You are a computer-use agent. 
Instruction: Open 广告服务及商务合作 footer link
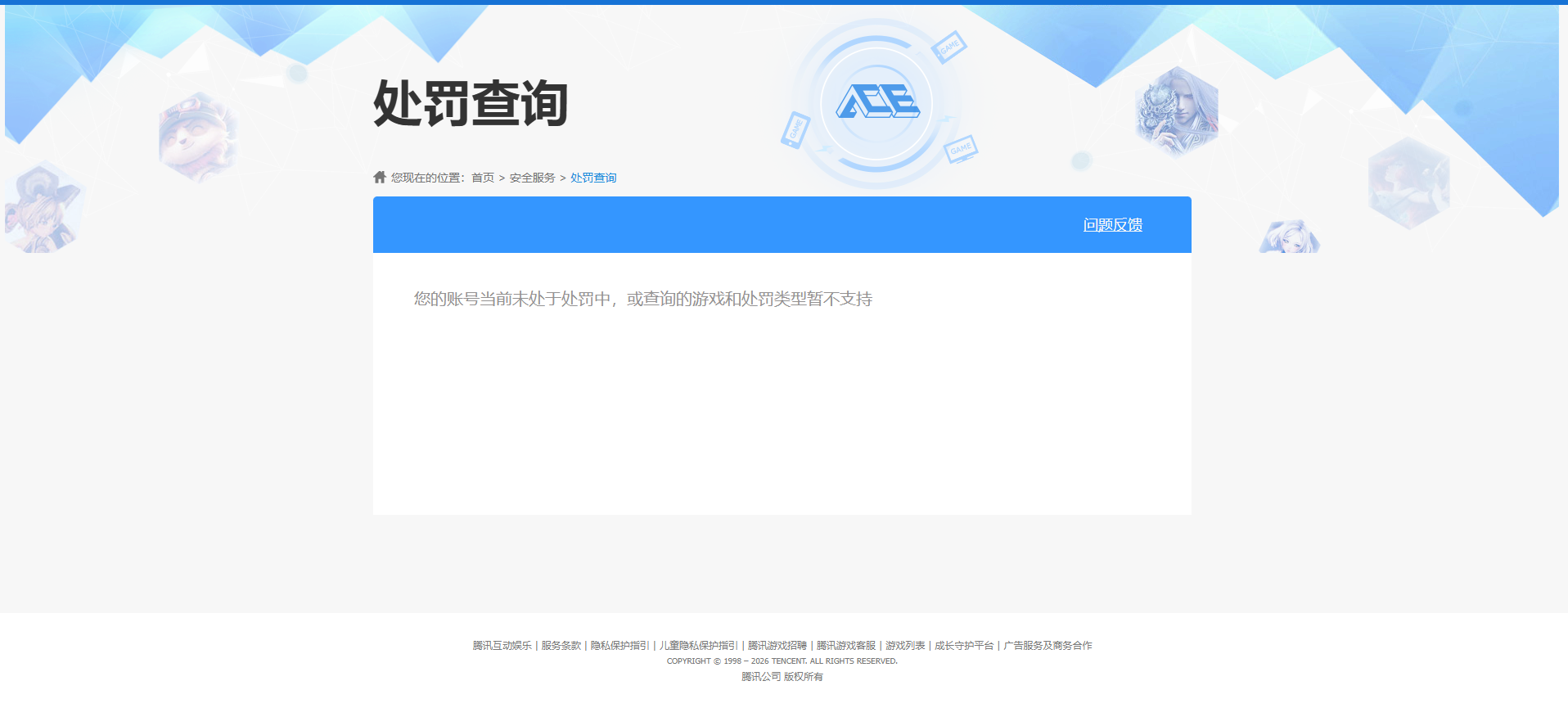click(1048, 646)
